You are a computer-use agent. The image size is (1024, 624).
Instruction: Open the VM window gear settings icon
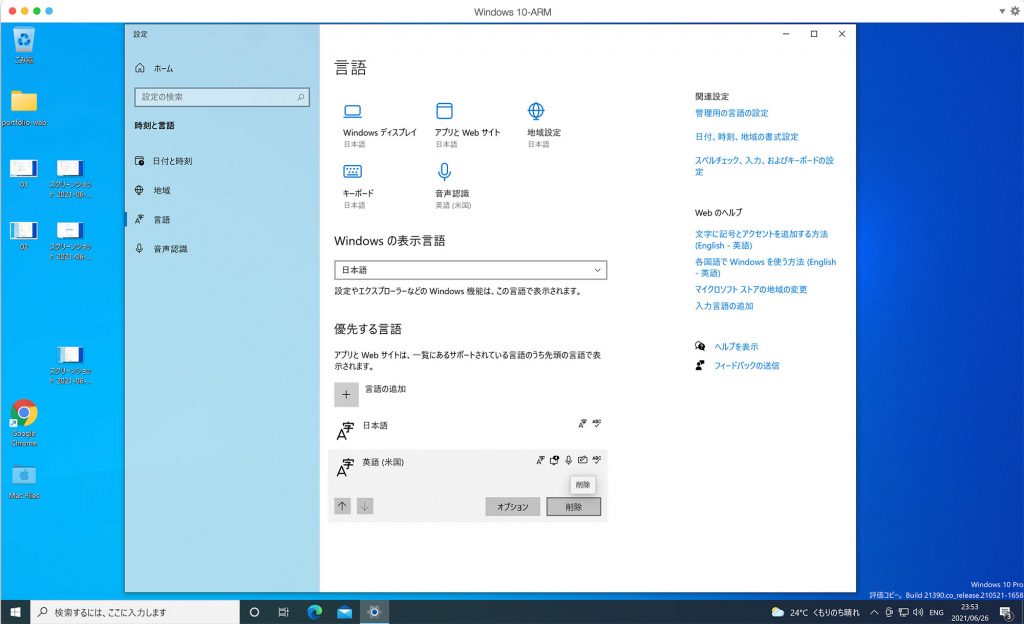point(1016,11)
